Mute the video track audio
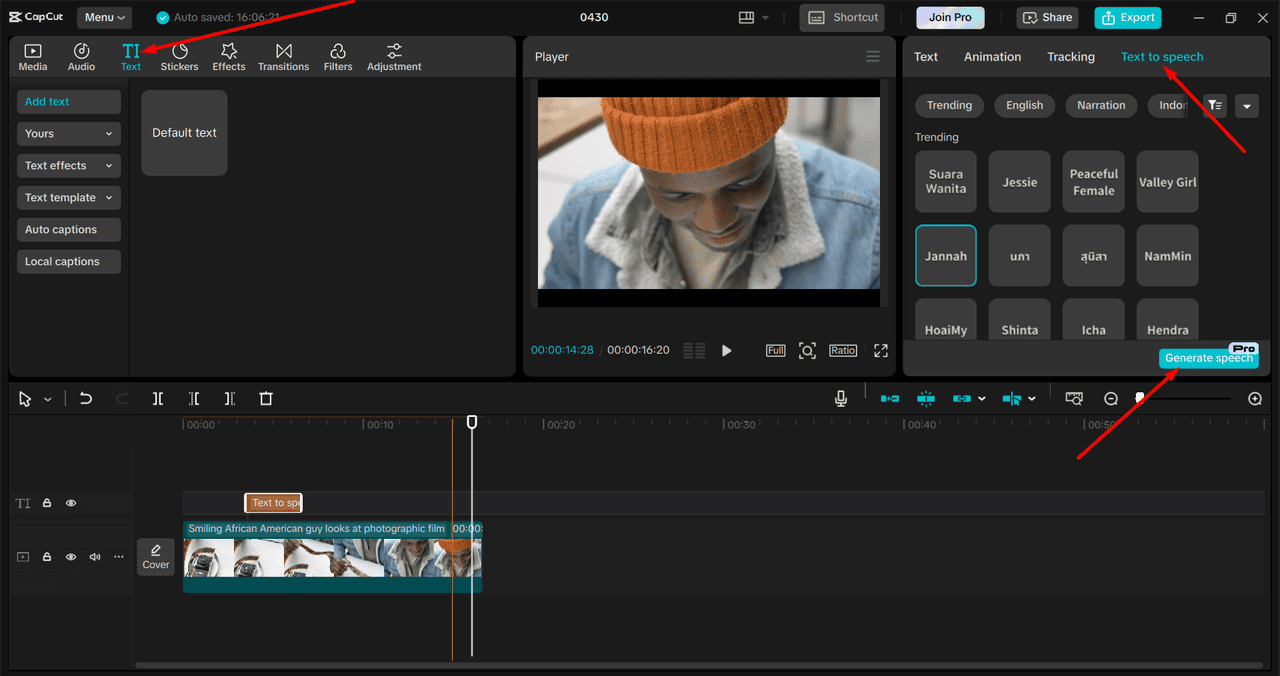The width and height of the screenshot is (1280, 676). (x=95, y=557)
